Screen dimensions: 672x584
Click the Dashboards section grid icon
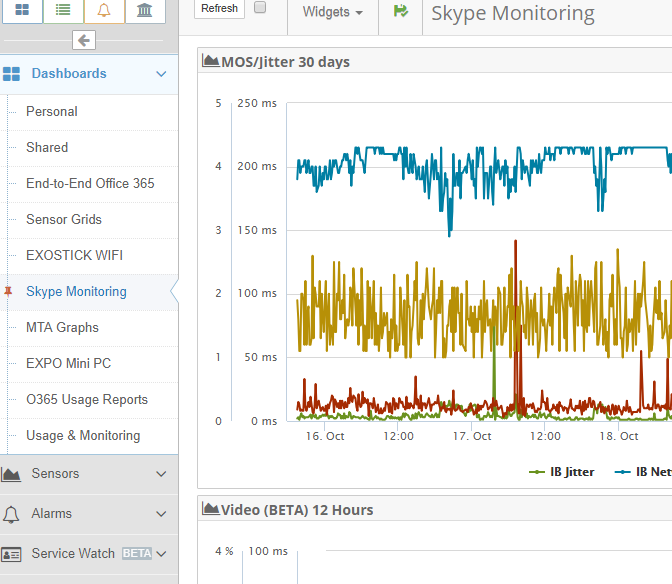click(11, 74)
